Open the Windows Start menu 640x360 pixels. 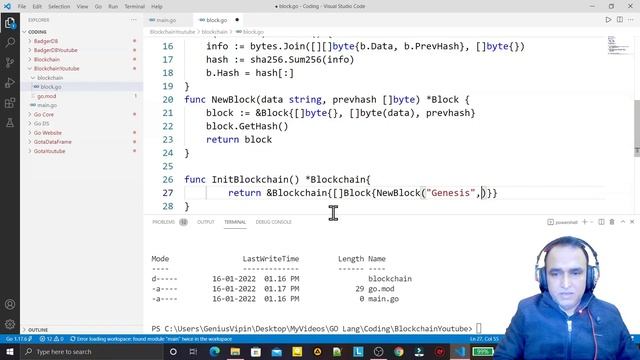10,351
